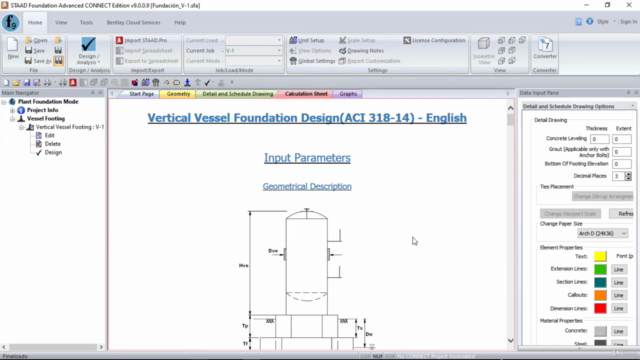This screenshot has height=360, width=640.
Task: Collapse Detail and Schedule Drawing Options header
Action: tap(633, 106)
